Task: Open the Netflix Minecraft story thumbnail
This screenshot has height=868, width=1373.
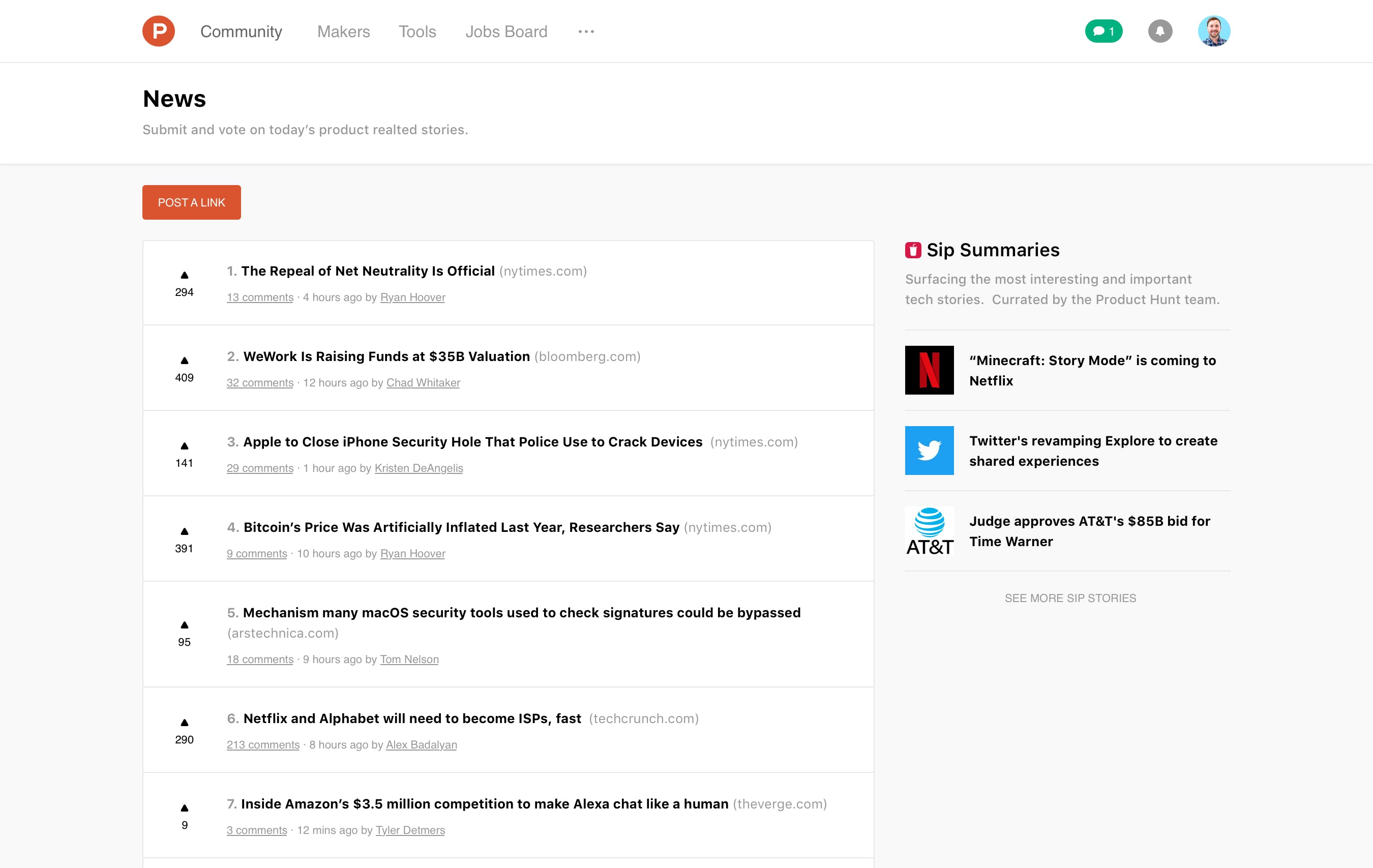Action: click(929, 370)
